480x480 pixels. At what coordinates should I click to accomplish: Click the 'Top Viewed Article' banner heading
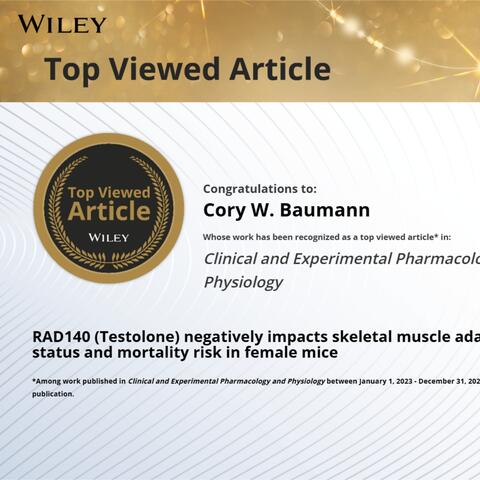click(x=188, y=70)
